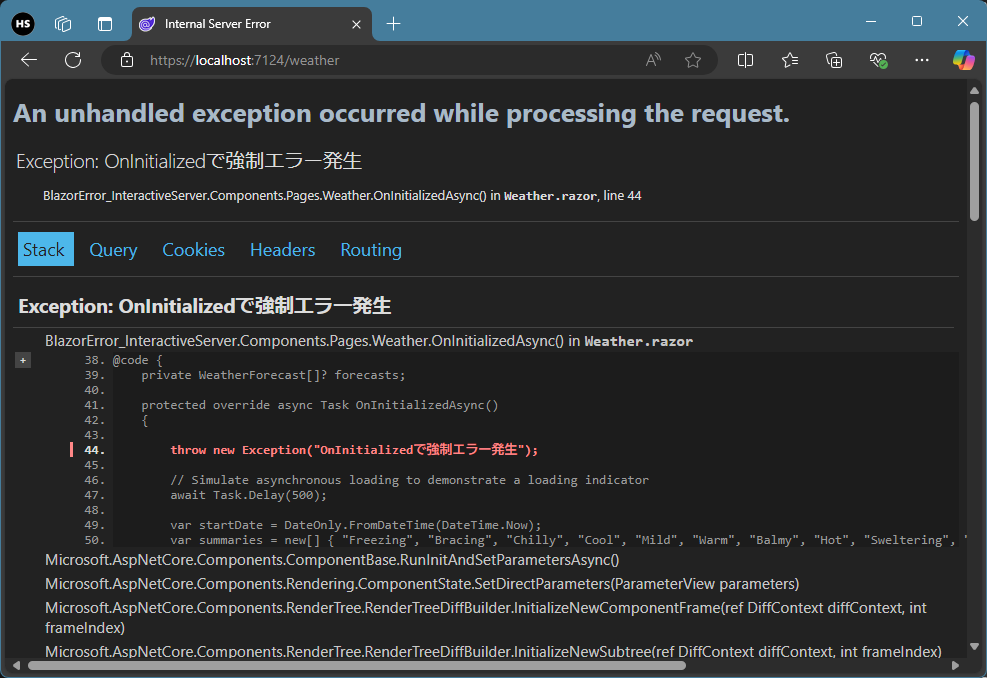This screenshot has width=987, height=678.
Task: Click the InitializeNewSubtree stack frame
Action: click(x=493, y=652)
